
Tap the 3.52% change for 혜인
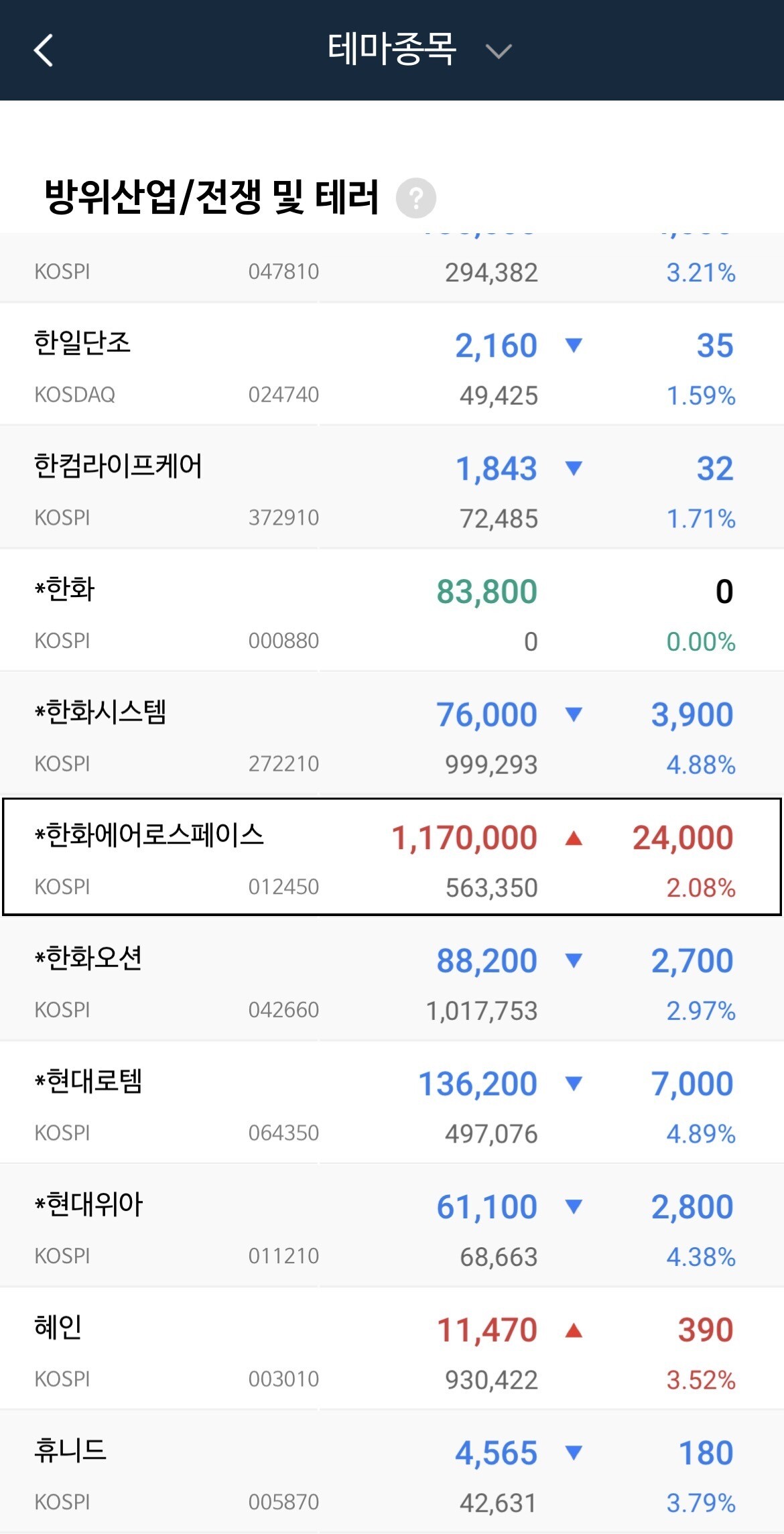(701, 1381)
